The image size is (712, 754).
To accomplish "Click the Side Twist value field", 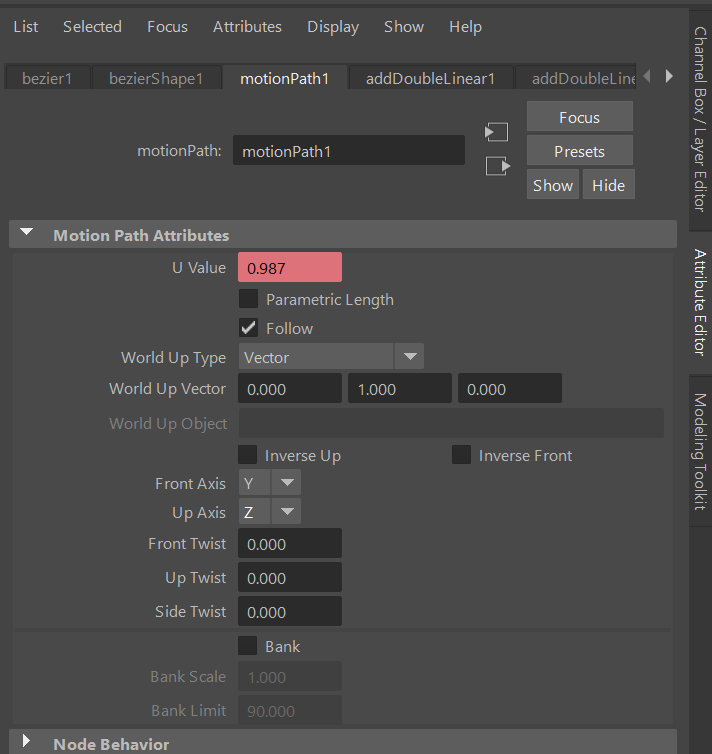I will pos(290,611).
